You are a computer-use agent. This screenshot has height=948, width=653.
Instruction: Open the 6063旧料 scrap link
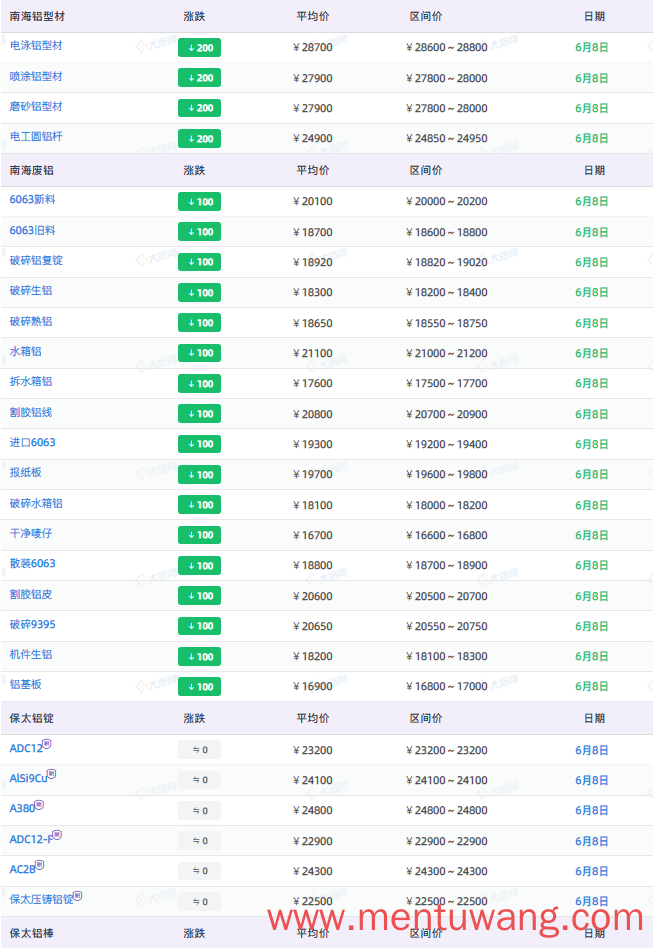pos(33,230)
